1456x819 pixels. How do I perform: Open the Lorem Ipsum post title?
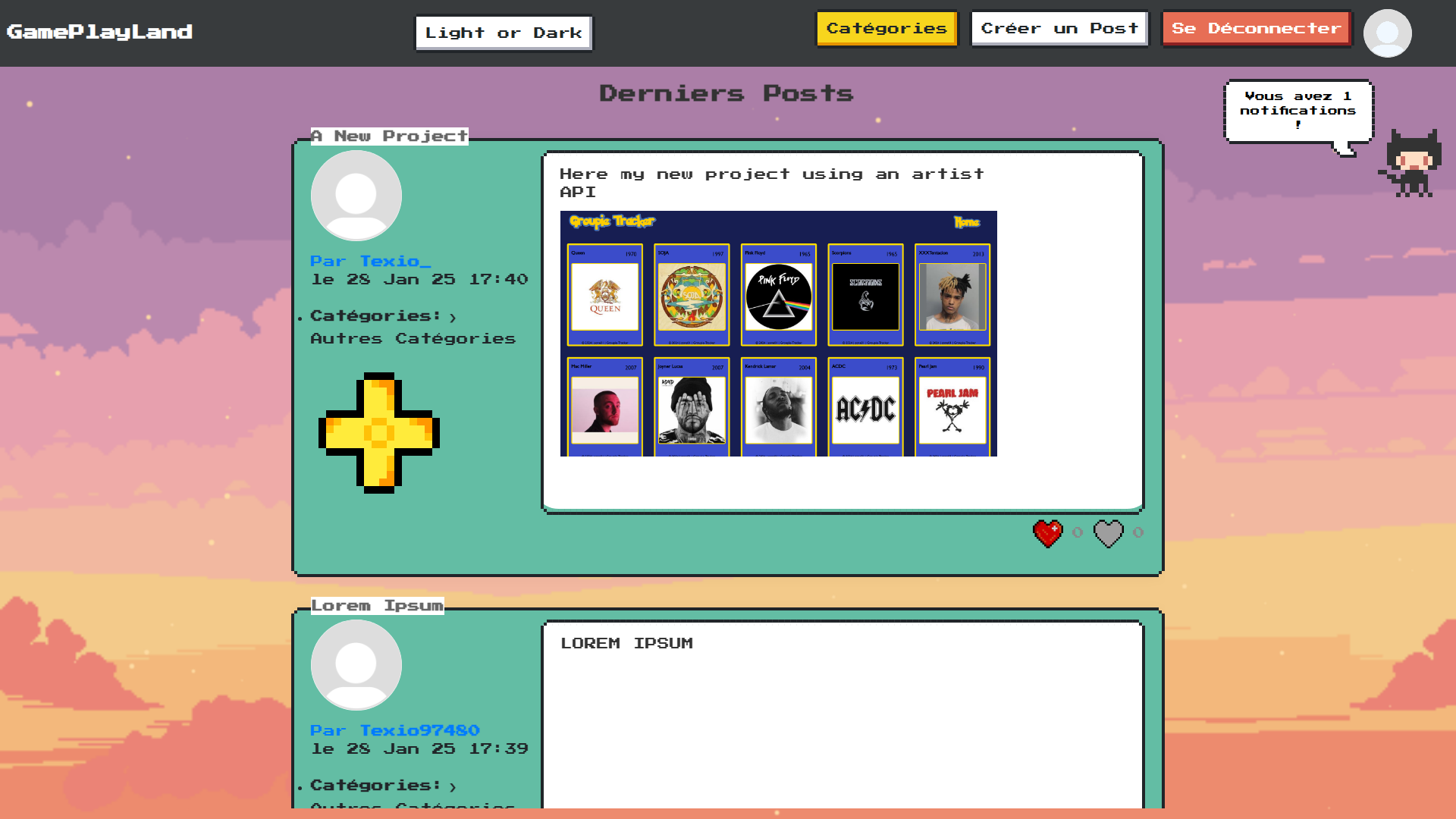[377, 606]
